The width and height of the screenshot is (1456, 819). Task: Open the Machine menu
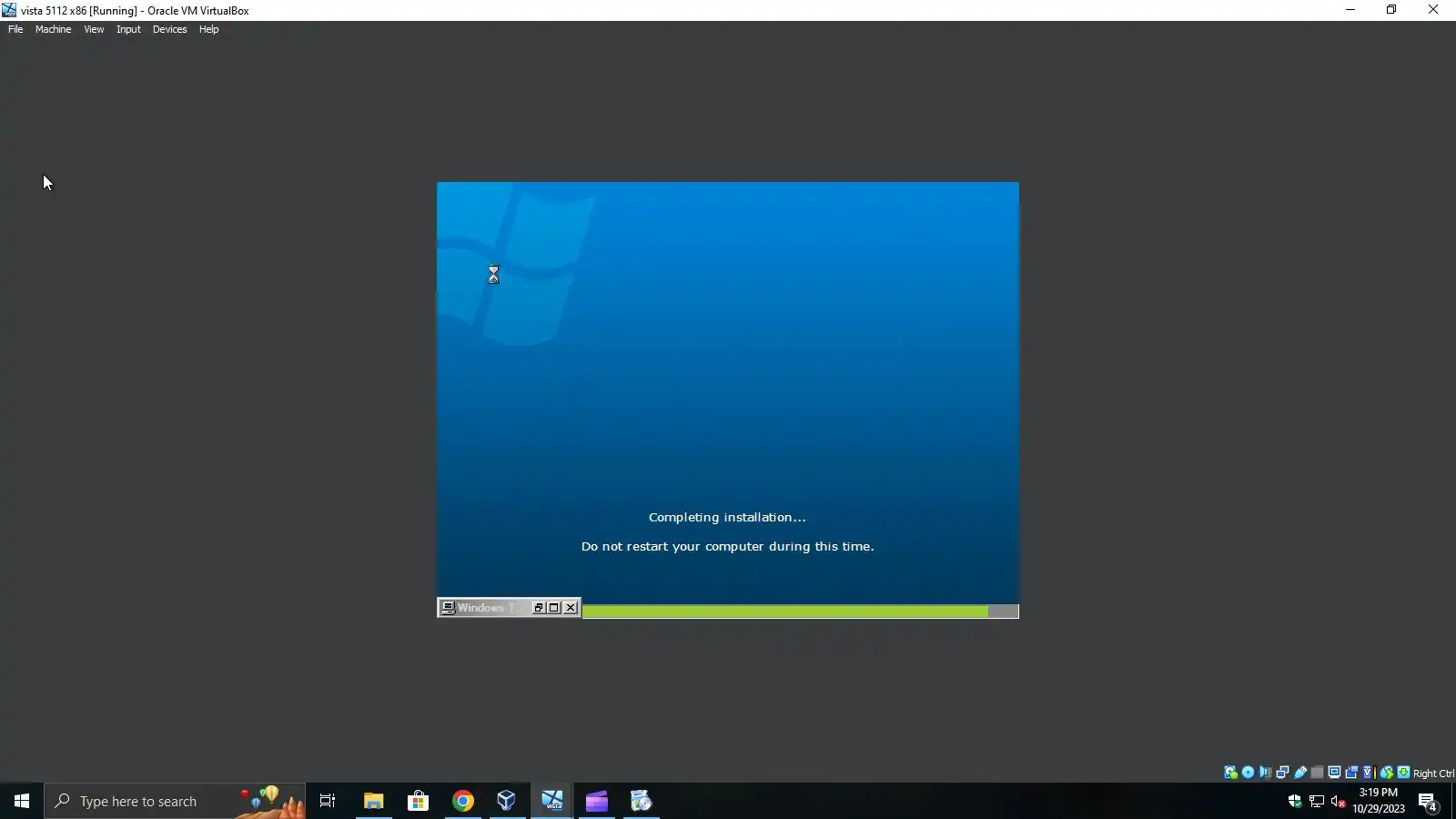coord(53,29)
